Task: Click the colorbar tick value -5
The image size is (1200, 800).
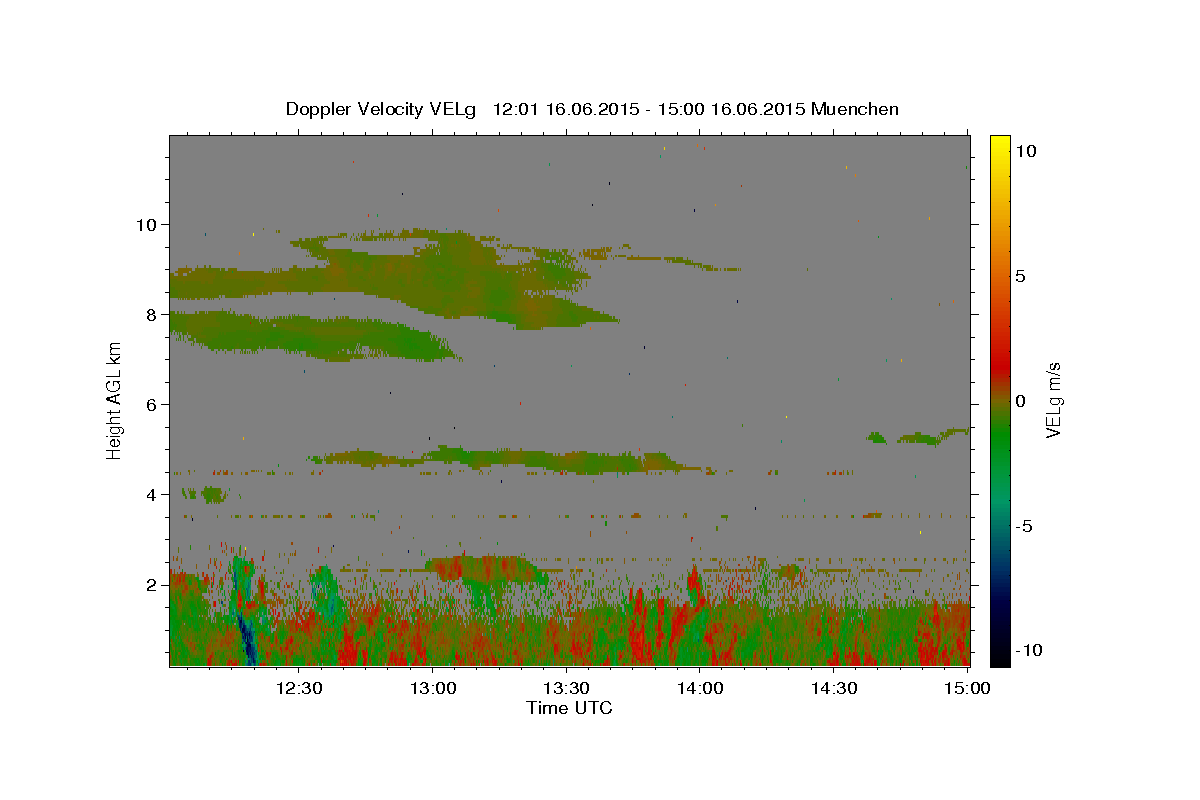Action: click(x=1024, y=526)
